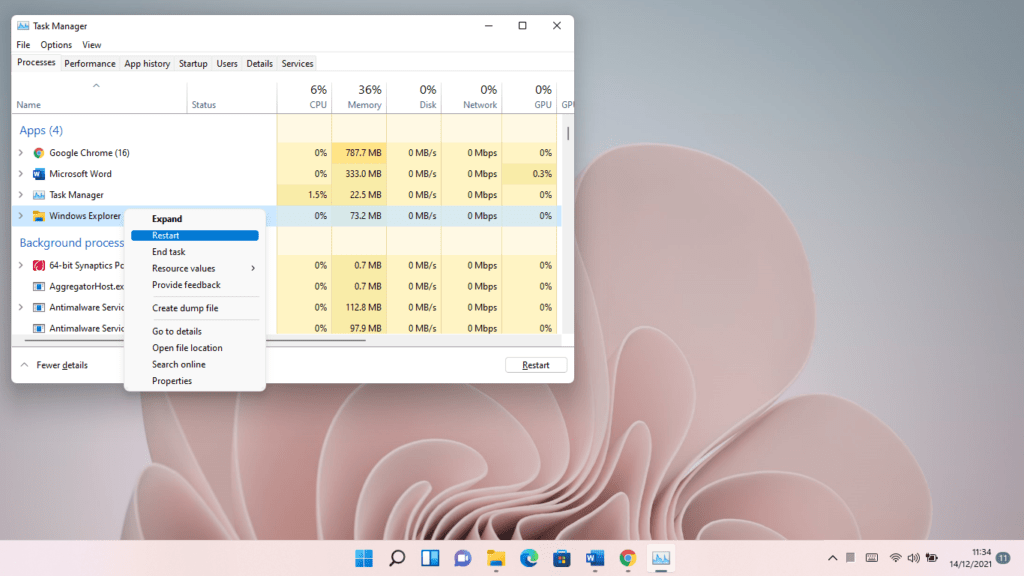Expand the Google Chrome process group
1024x576 pixels.
pyautogui.click(x=22, y=152)
